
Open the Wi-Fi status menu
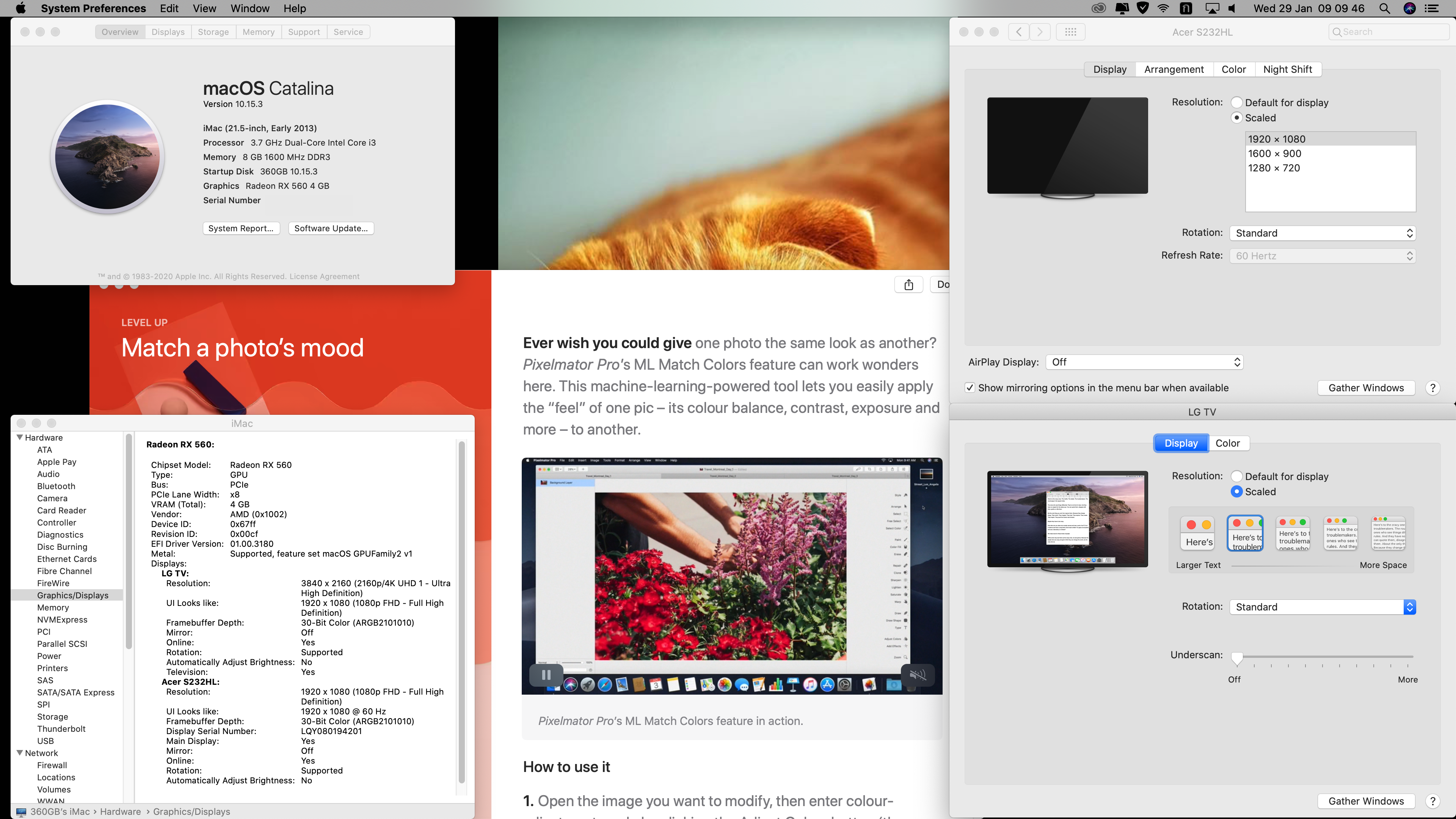(1163, 8)
